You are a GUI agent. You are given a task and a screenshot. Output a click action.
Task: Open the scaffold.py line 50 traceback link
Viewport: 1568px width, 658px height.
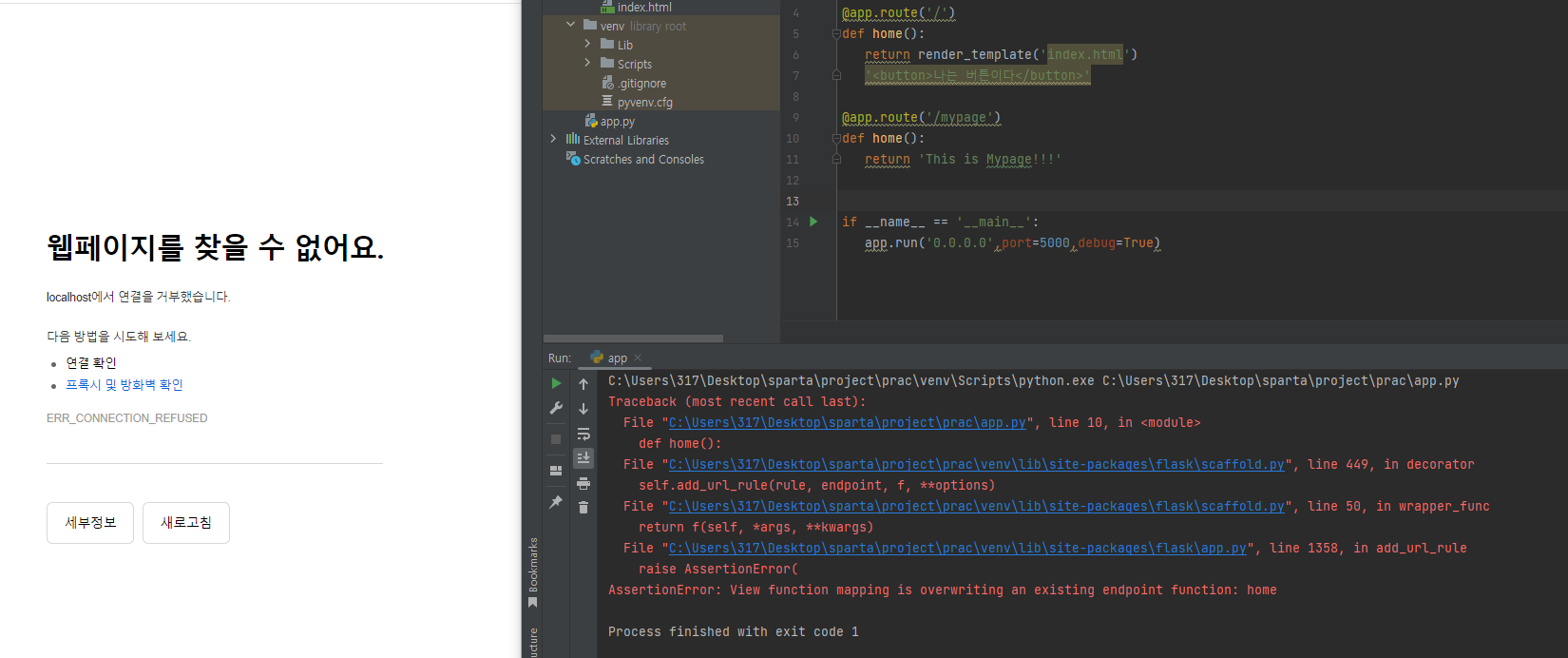point(977,507)
